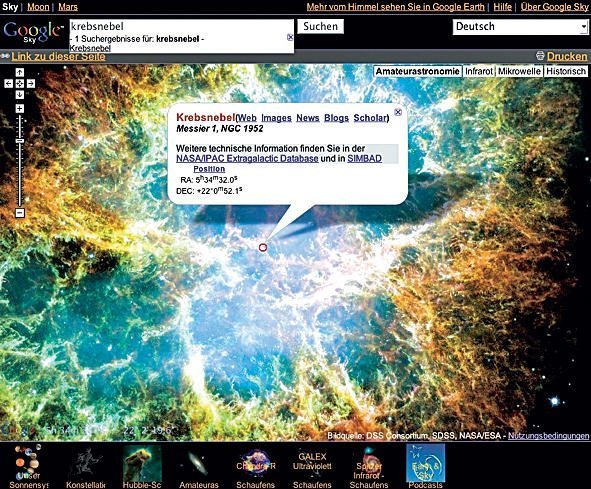Viewport: 591px width, 489px height.
Task: Pan the sky map left arrow
Action: pos(8,83)
